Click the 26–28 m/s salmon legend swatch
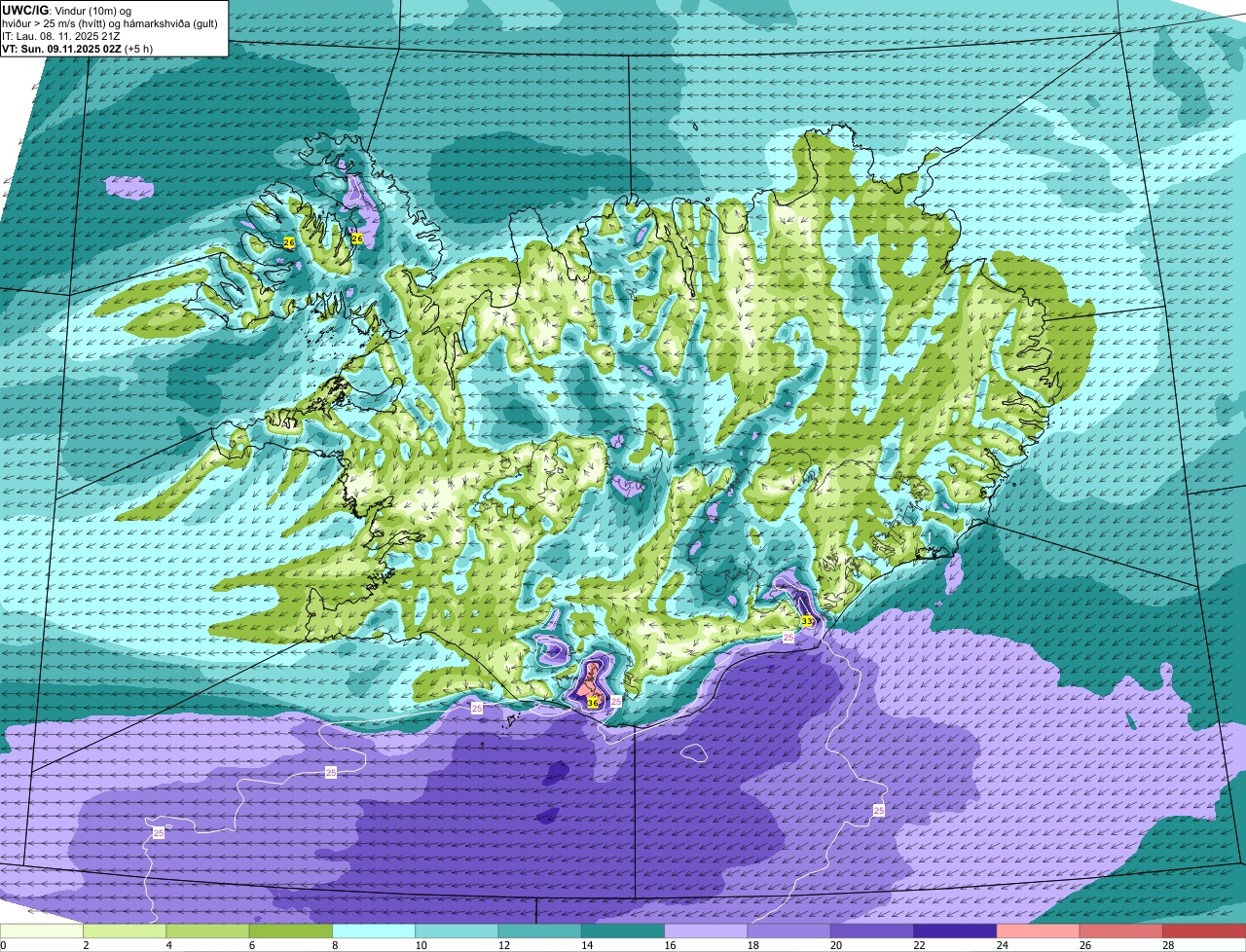 pyautogui.click(x=1121, y=932)
